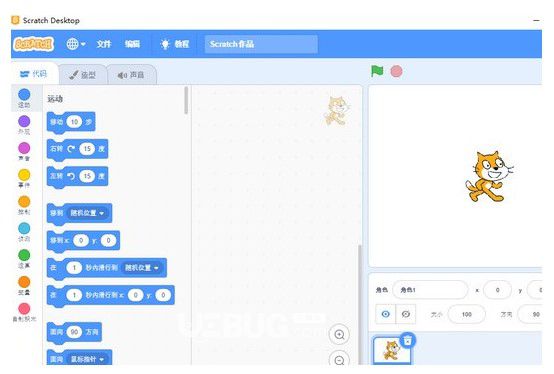Open the File menu
Image resolution: width=554 pixels, height=374 pixels.
pos(104,44)
